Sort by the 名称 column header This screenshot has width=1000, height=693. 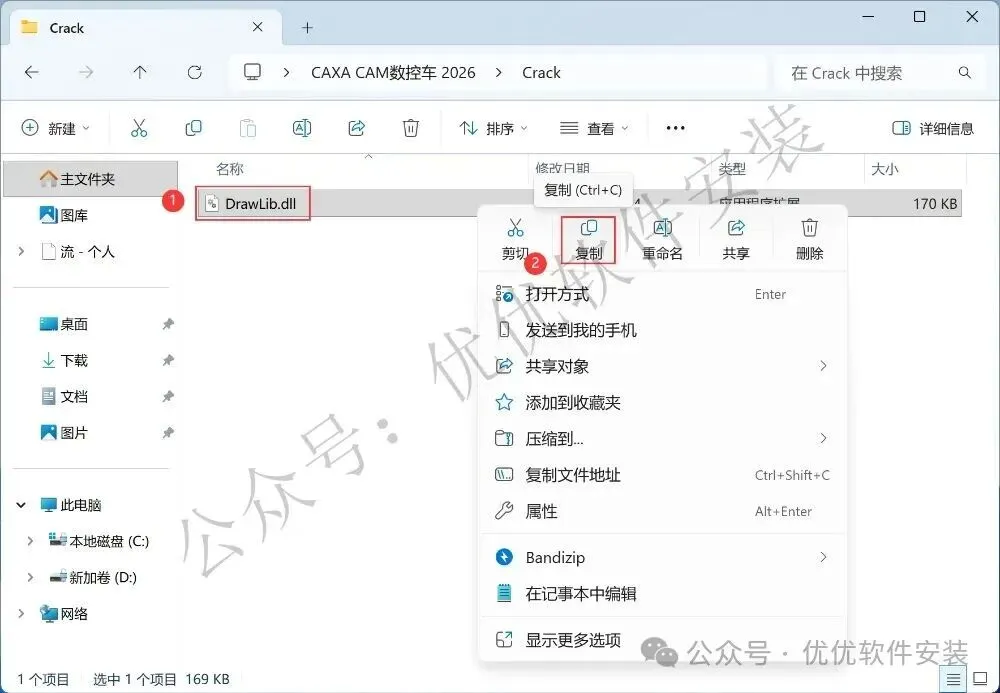coord(230,169)
